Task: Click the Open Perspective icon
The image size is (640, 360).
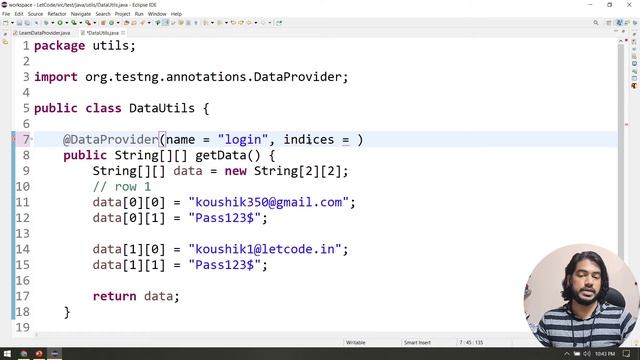Action: 609,22
